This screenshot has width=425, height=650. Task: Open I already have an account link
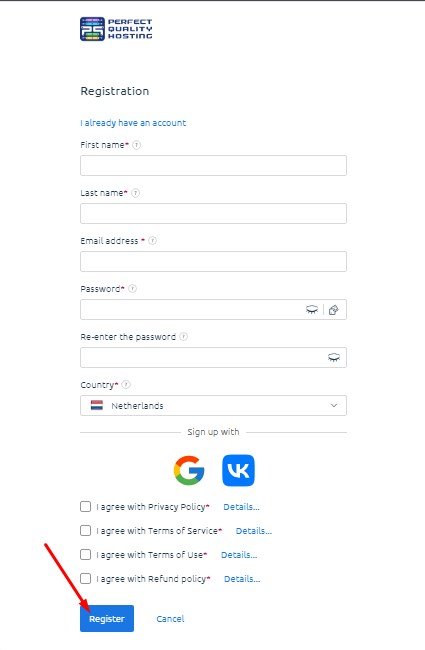(133, 123)
